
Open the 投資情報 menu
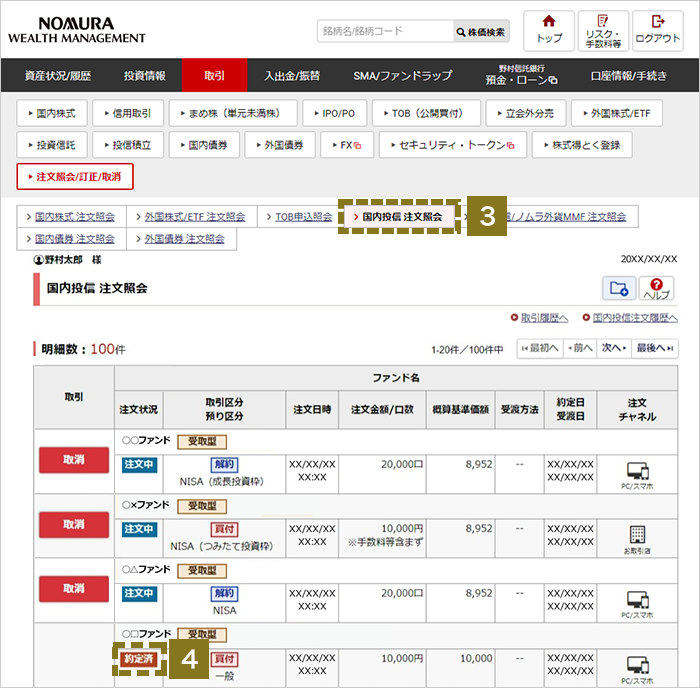(x=145, y=75)
